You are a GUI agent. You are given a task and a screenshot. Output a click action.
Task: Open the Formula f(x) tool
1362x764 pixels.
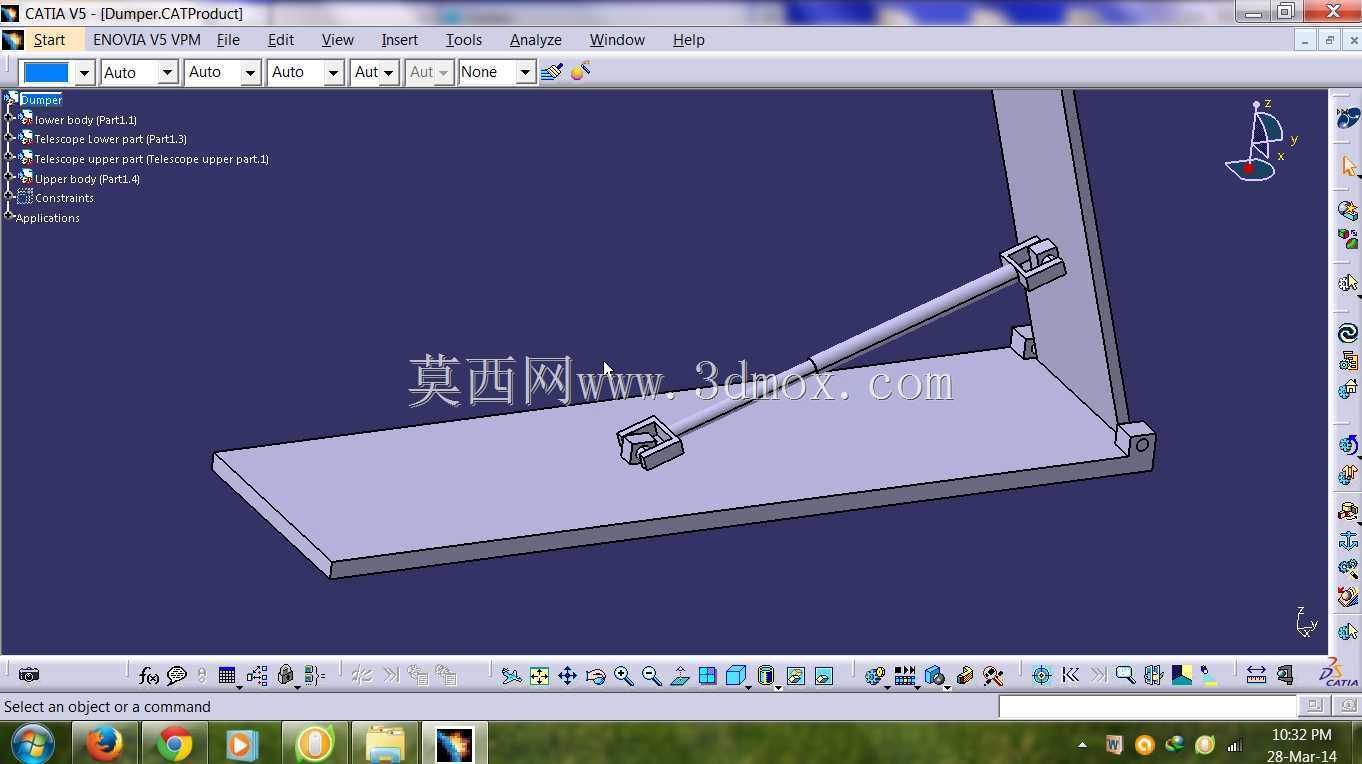click(x=148, y=676)
